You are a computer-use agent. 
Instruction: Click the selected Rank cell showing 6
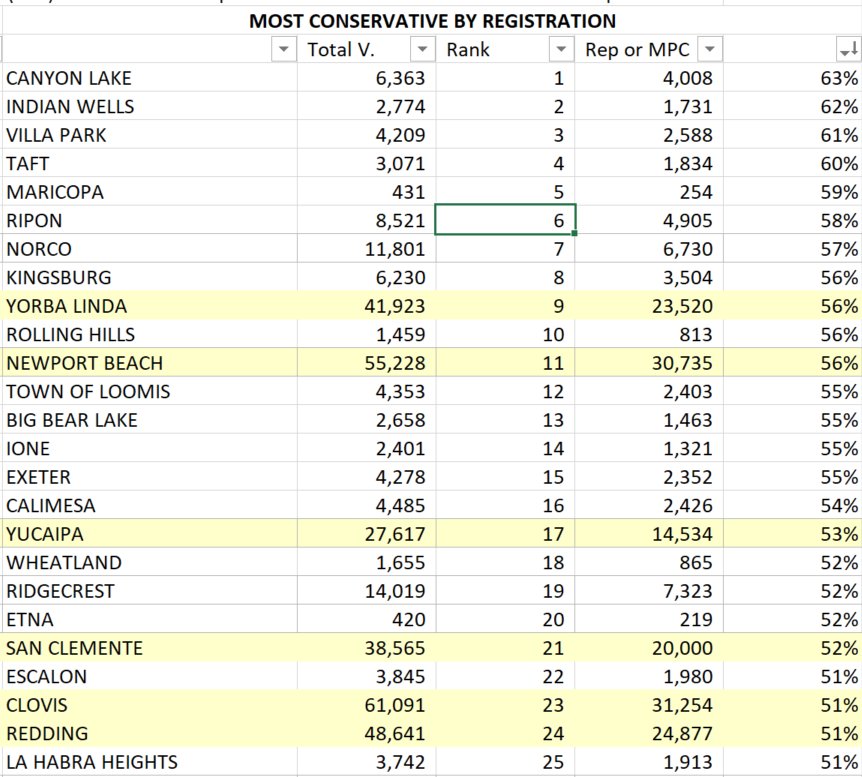[505, 221]
